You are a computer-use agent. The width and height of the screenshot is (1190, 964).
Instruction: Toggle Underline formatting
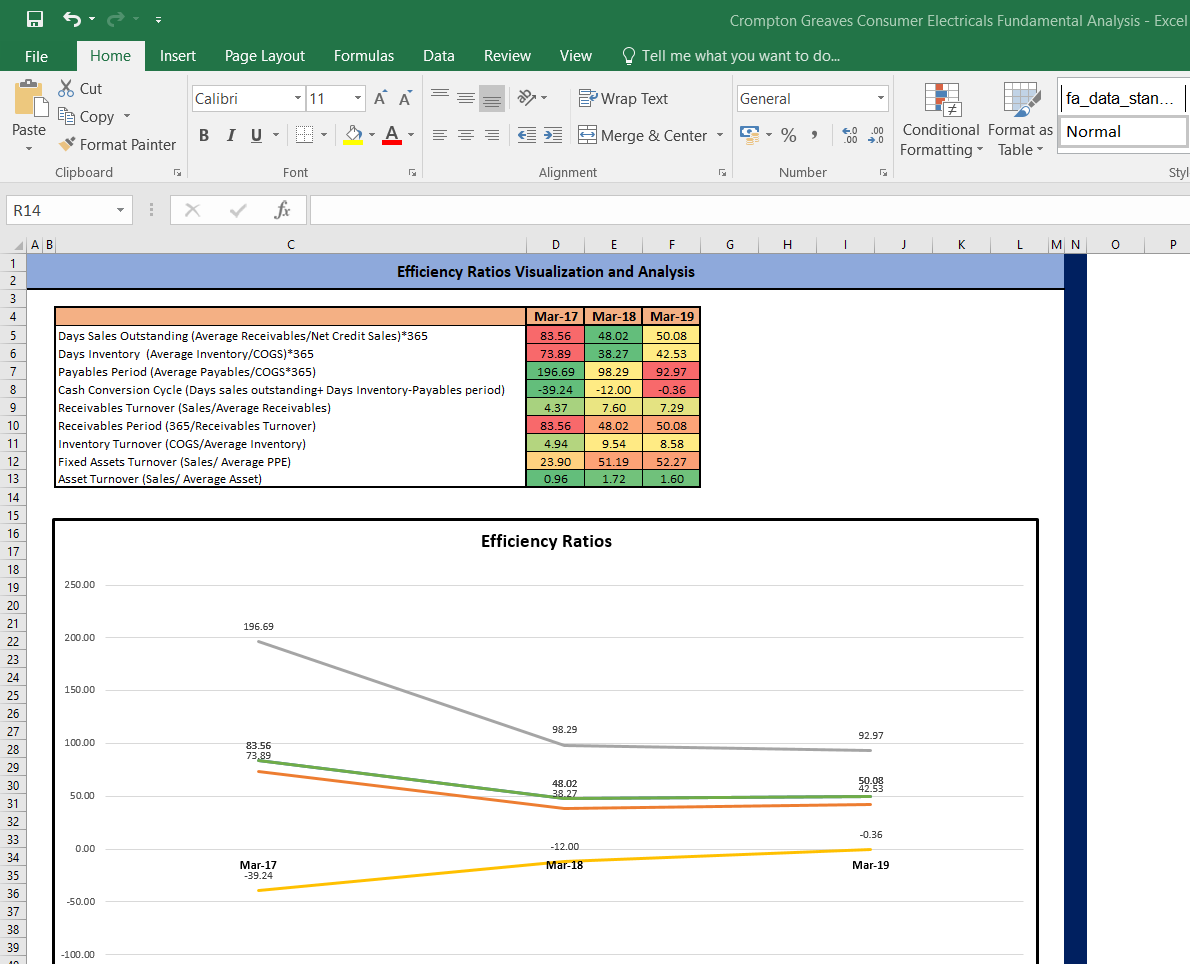[257, 135]
